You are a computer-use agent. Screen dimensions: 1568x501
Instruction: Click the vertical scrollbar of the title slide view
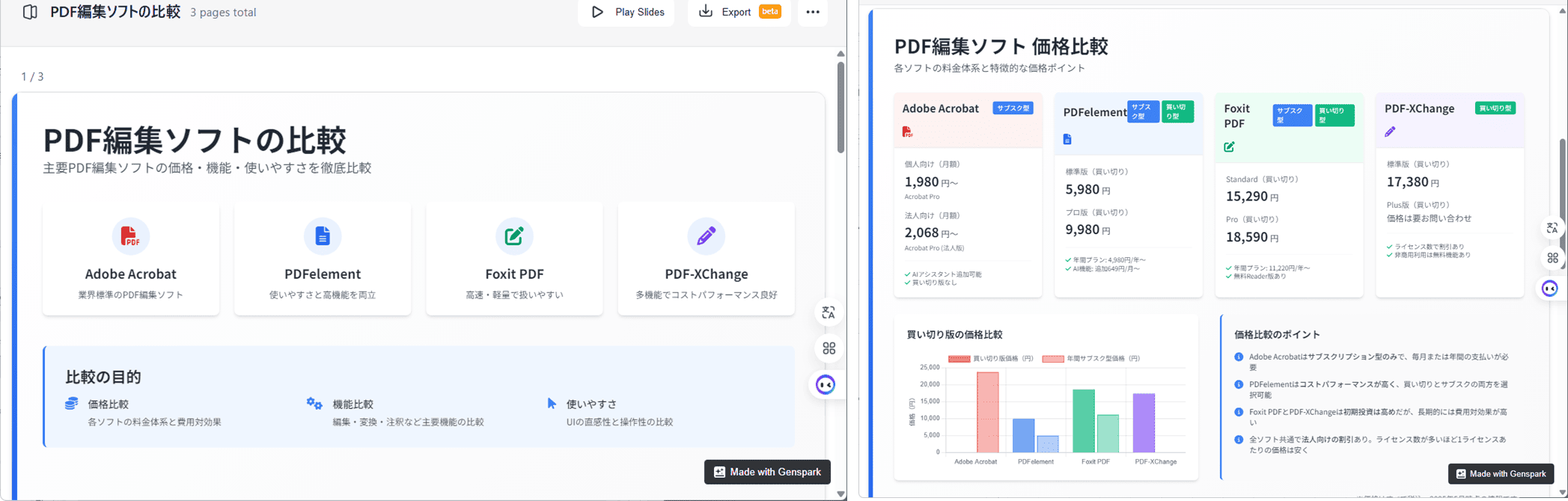tap(841, 107)
